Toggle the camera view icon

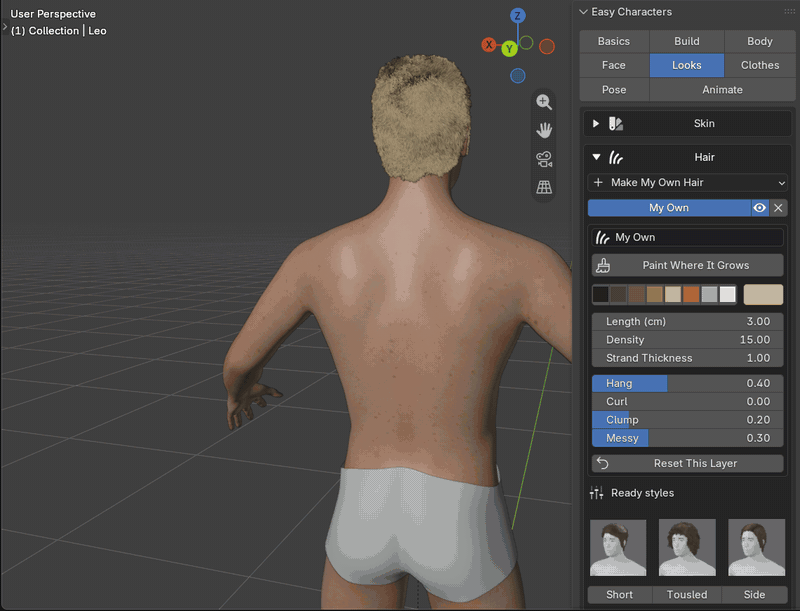(544, 159)
